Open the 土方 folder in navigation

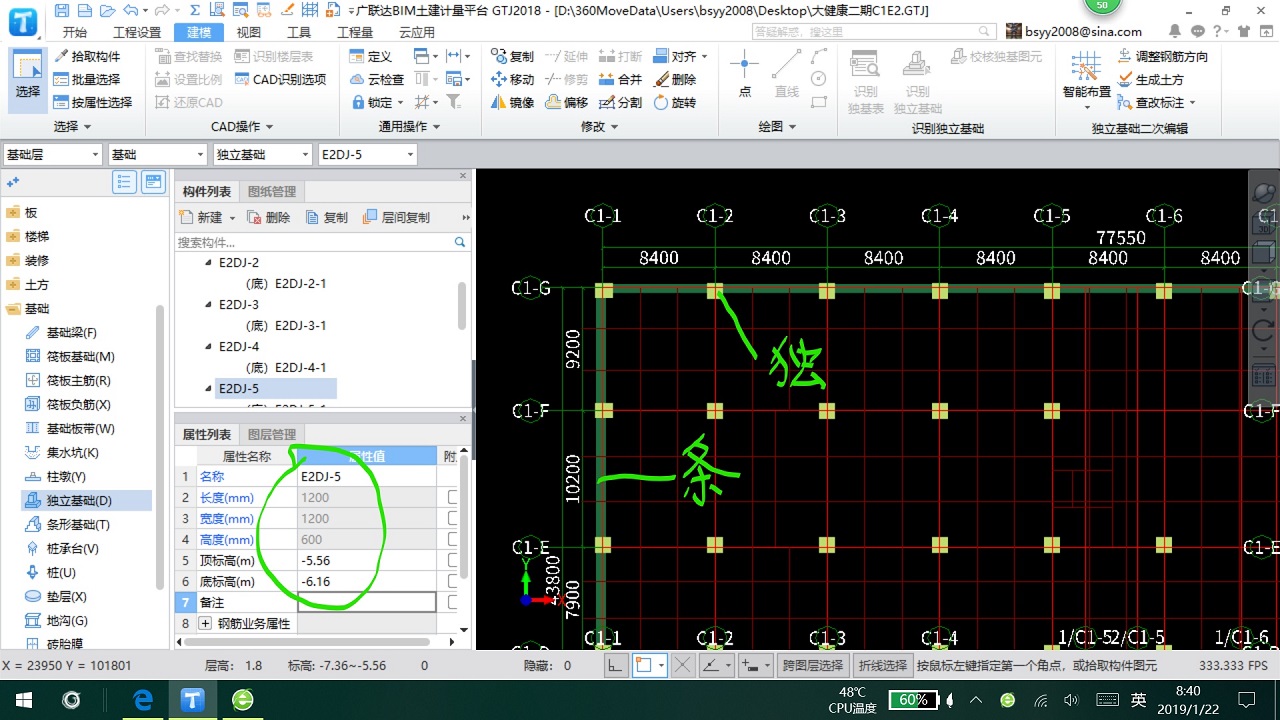click(27, 285)
